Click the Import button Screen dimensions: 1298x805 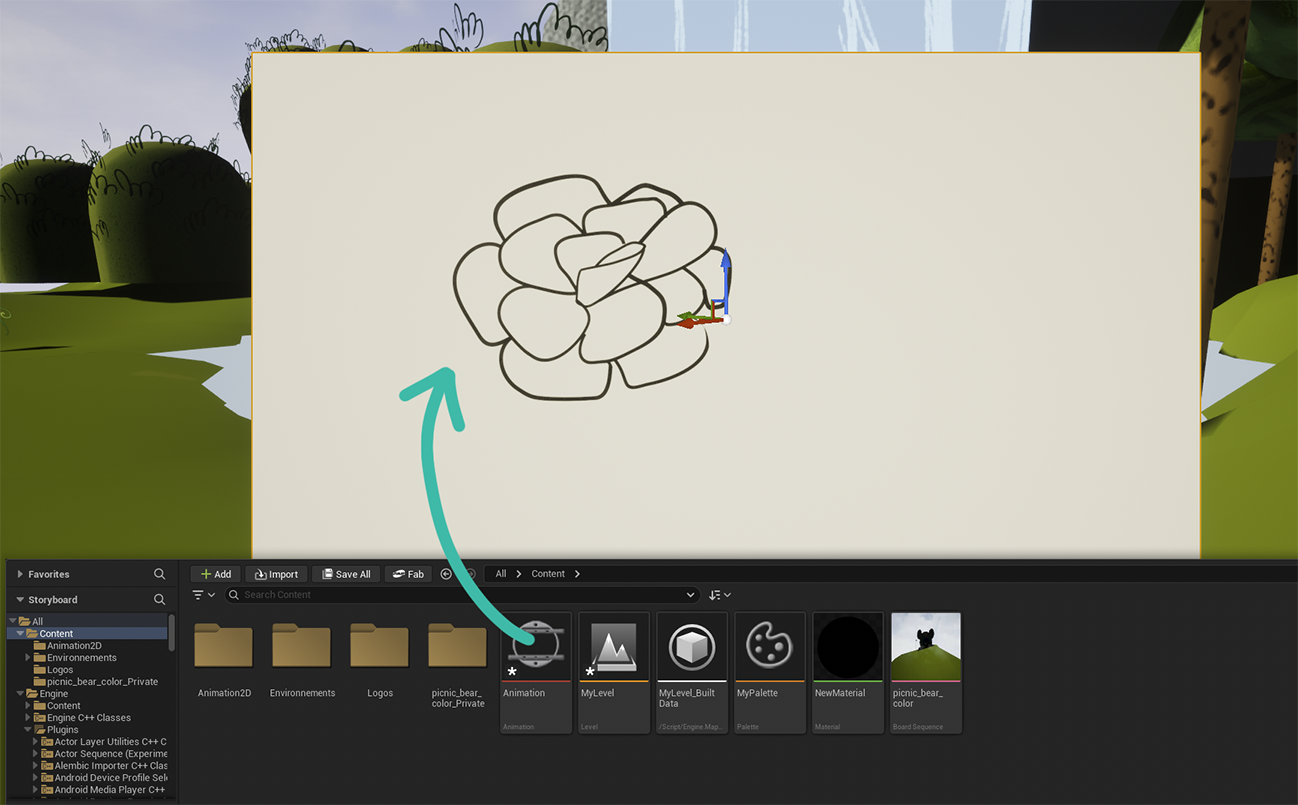coord(276,574)
